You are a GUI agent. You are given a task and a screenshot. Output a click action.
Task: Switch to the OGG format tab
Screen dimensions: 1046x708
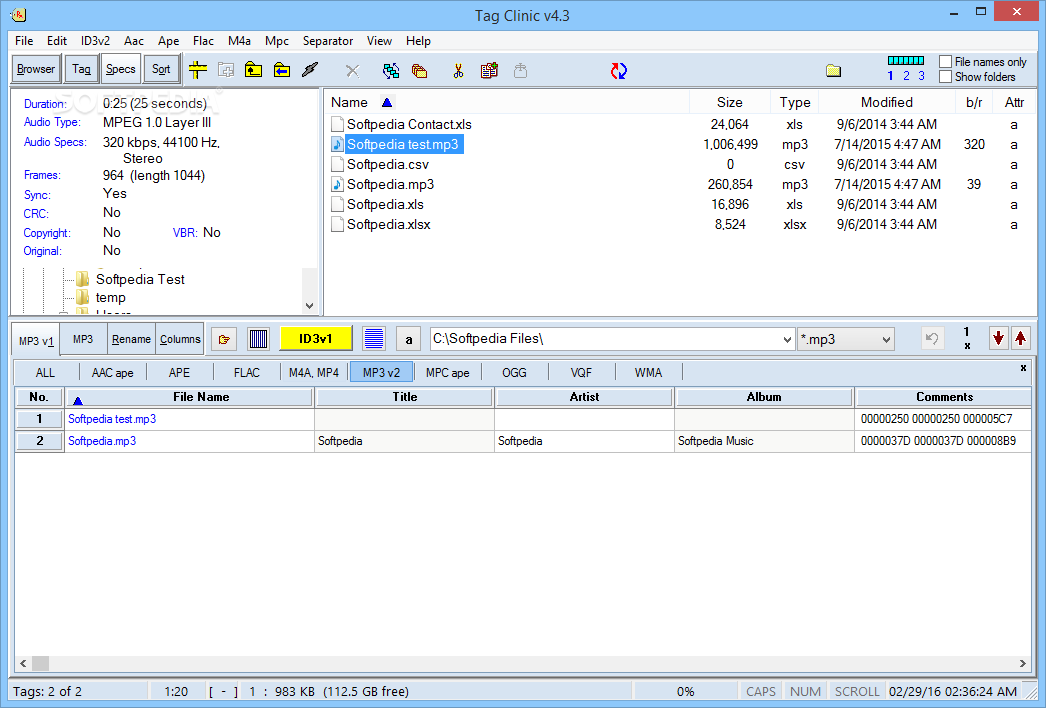pos(514,372)
